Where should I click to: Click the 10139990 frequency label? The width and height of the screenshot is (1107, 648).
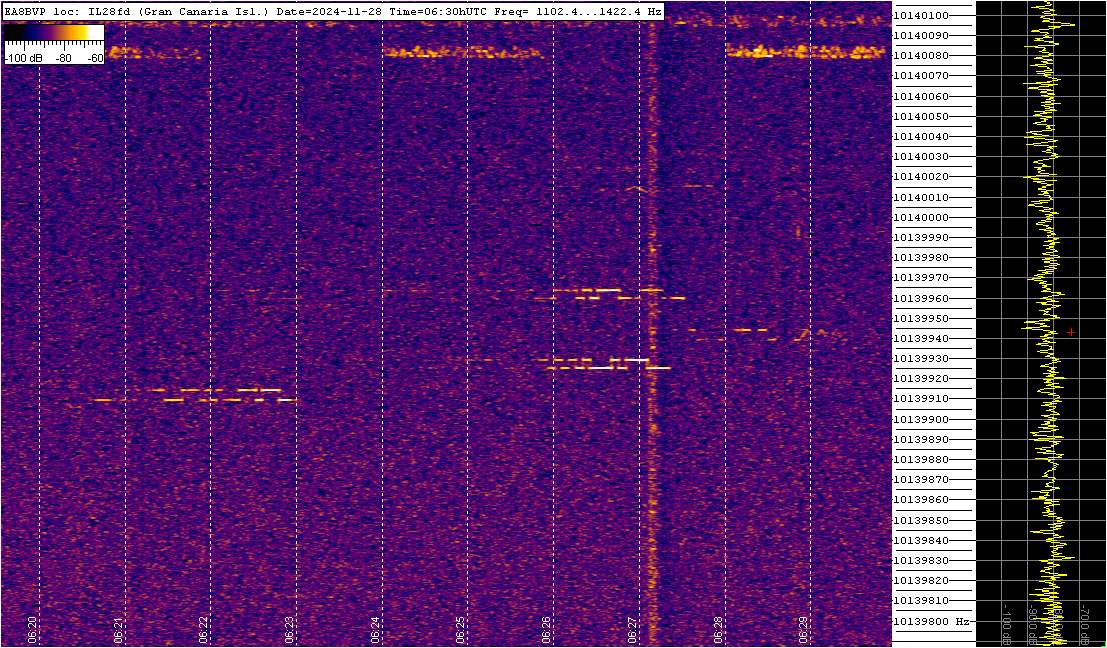pyautogui.click(x=921, y=238)
